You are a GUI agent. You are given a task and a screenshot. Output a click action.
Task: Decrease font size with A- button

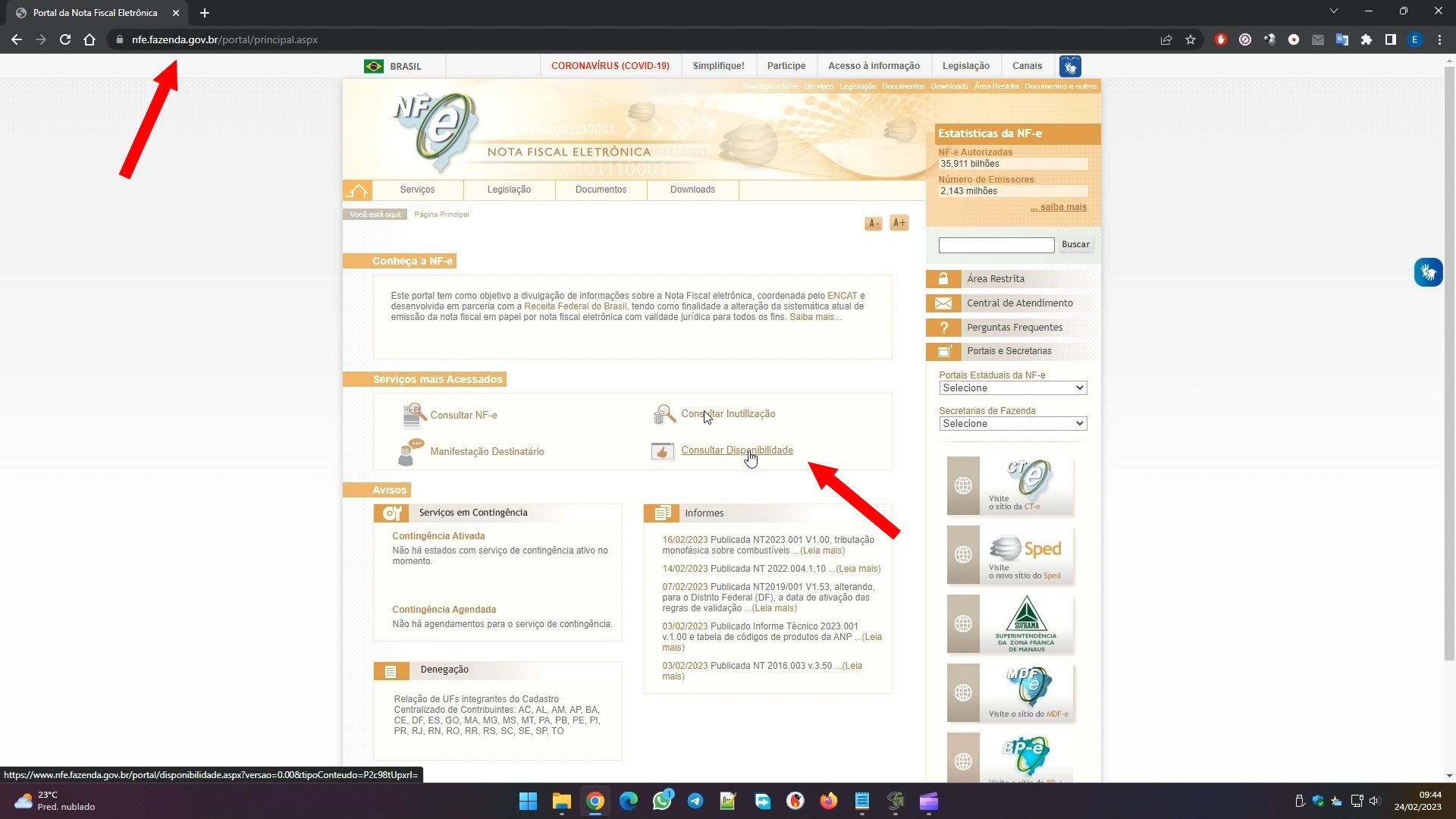coord(874,223)
